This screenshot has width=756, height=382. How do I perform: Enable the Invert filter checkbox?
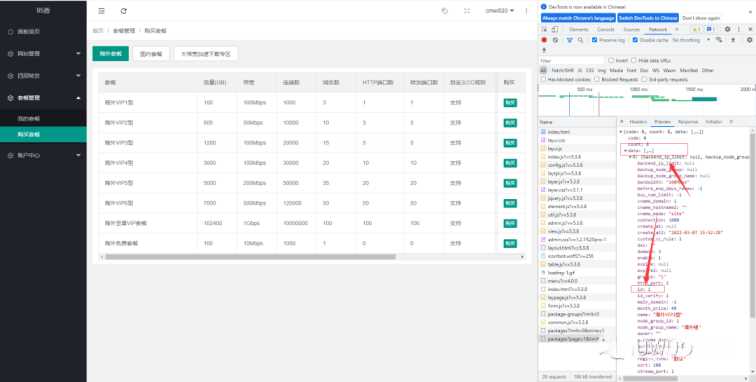[x=611, y=60]
